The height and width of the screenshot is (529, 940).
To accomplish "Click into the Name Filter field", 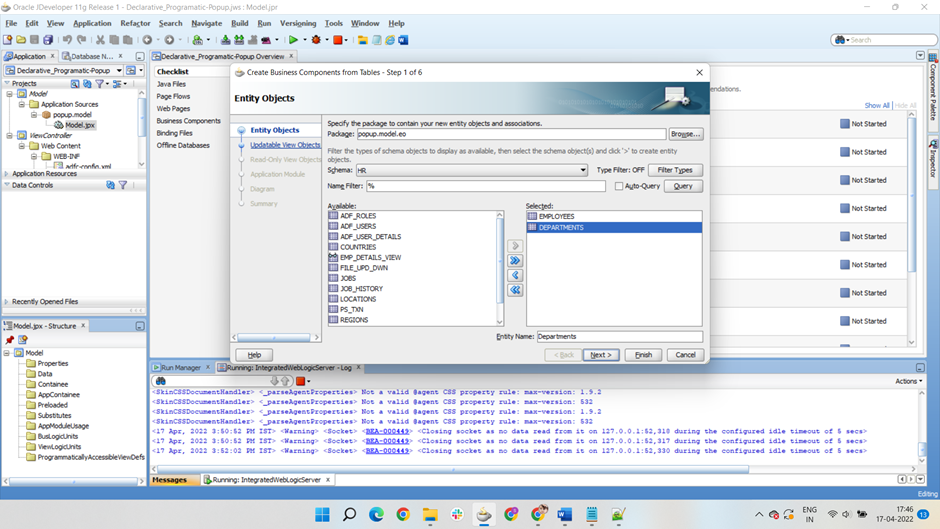I will click(486, 187).
